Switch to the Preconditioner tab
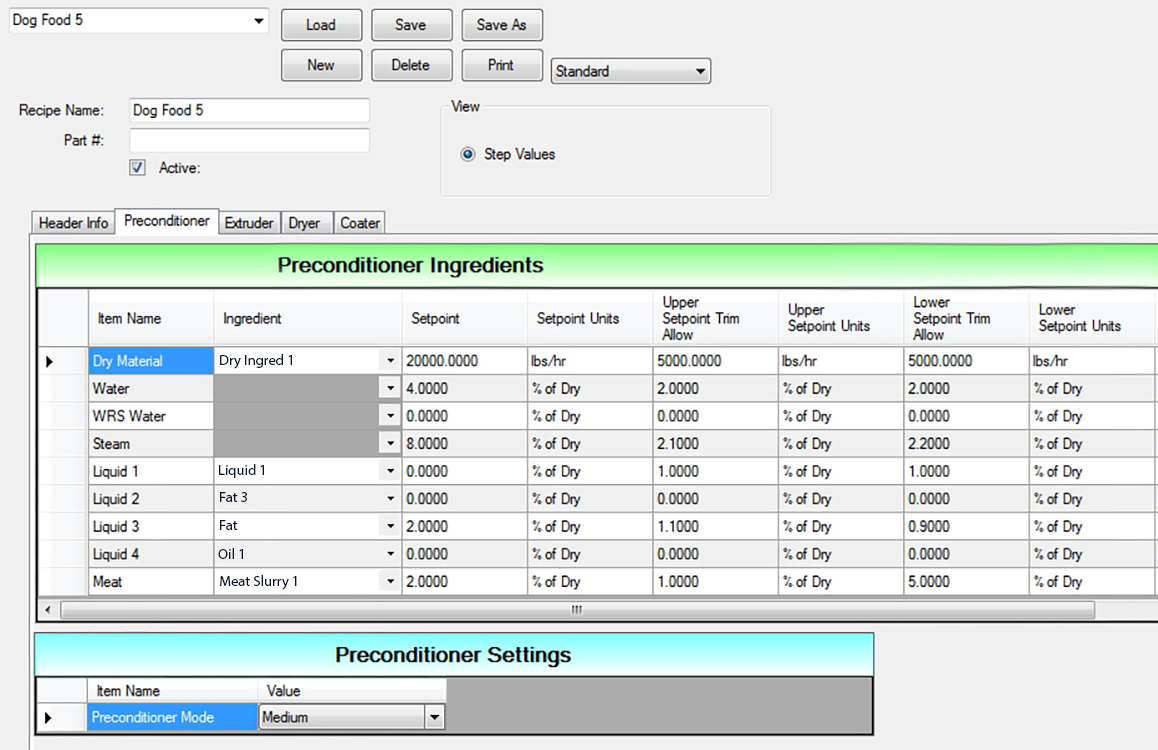The image size is (1158, 750). [x=167, y=221]
